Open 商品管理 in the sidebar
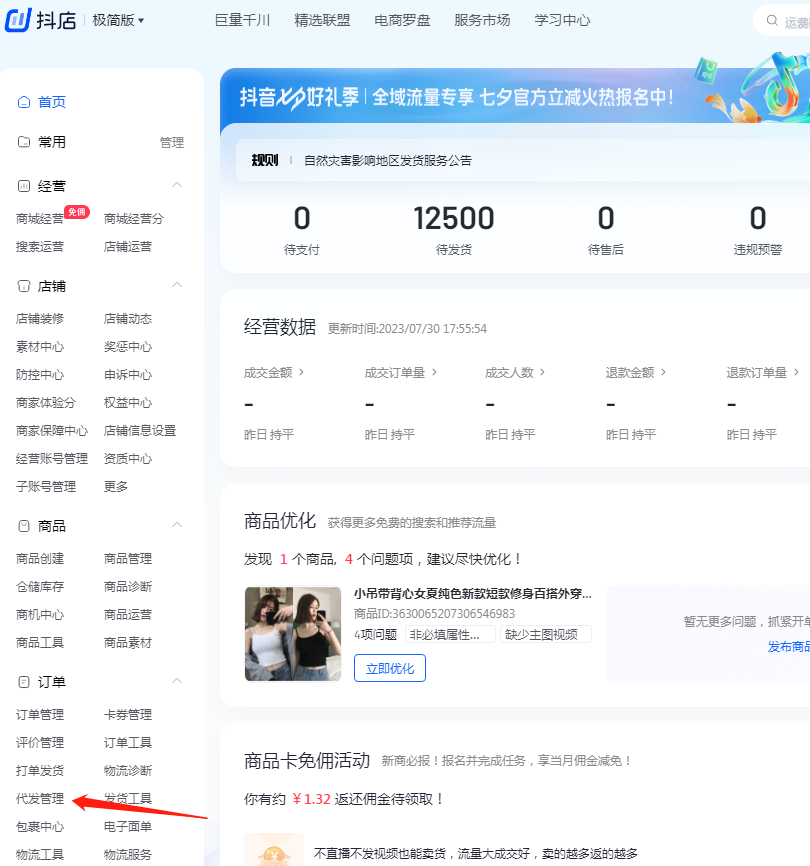Image resolution: width=810 pixels, height=866 pixels. 128,559
